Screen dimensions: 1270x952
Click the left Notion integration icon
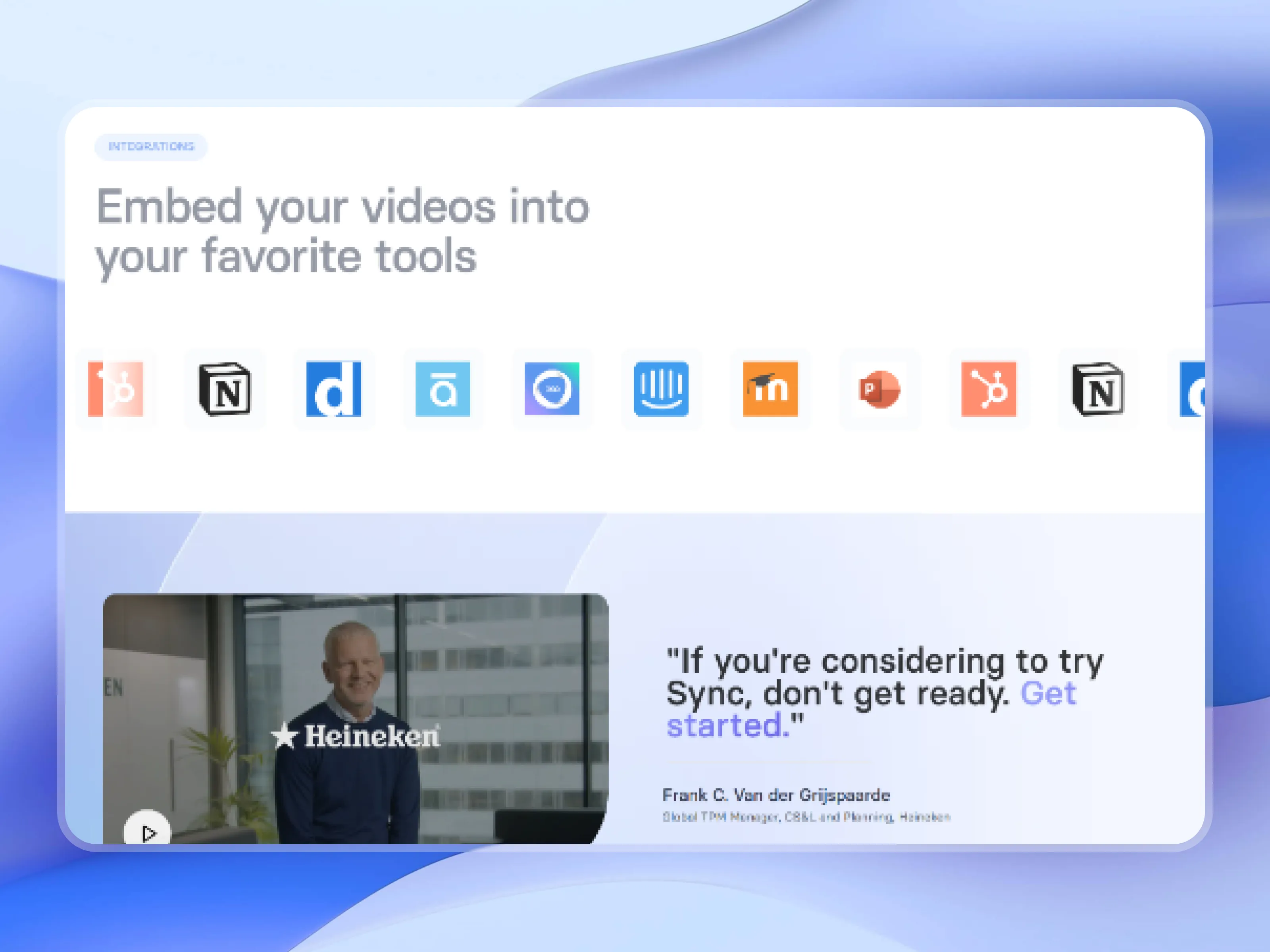coord(225,389)
